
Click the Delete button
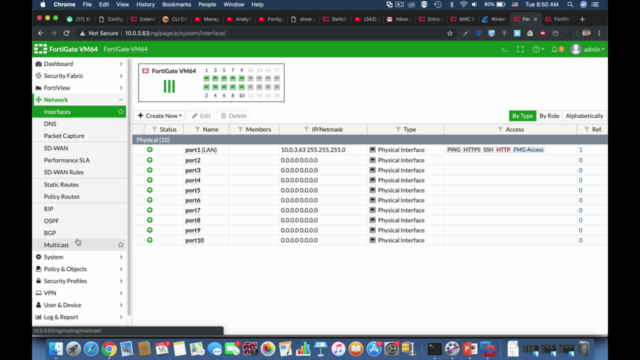pyautogui.click(x=233, y=116)
